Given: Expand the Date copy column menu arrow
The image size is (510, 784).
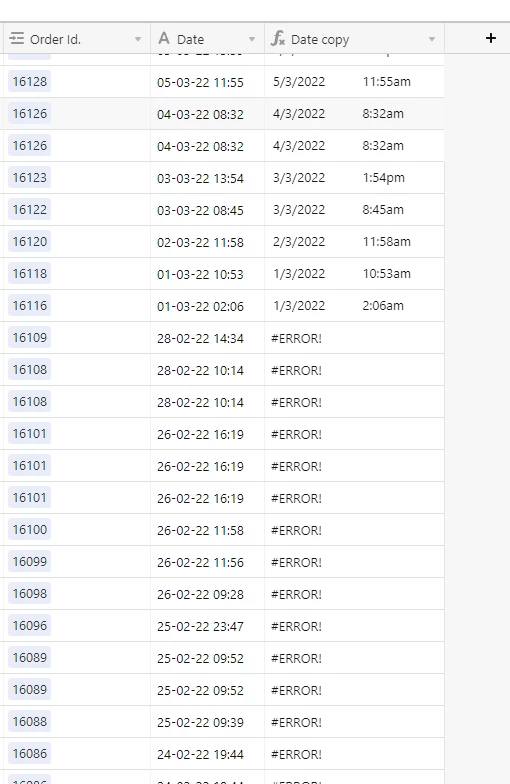Looking at the screenshot, I should click(x=432, y=39).
